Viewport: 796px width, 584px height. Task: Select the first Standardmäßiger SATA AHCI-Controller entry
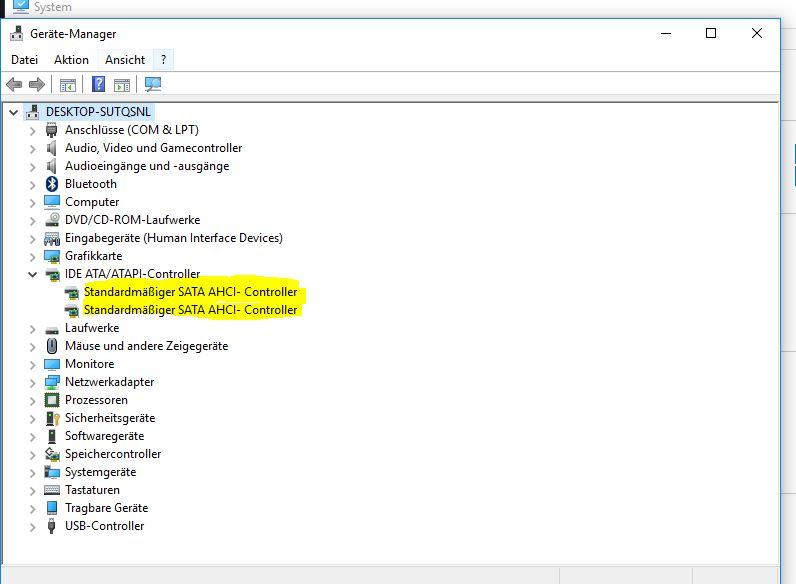point(190,292)
